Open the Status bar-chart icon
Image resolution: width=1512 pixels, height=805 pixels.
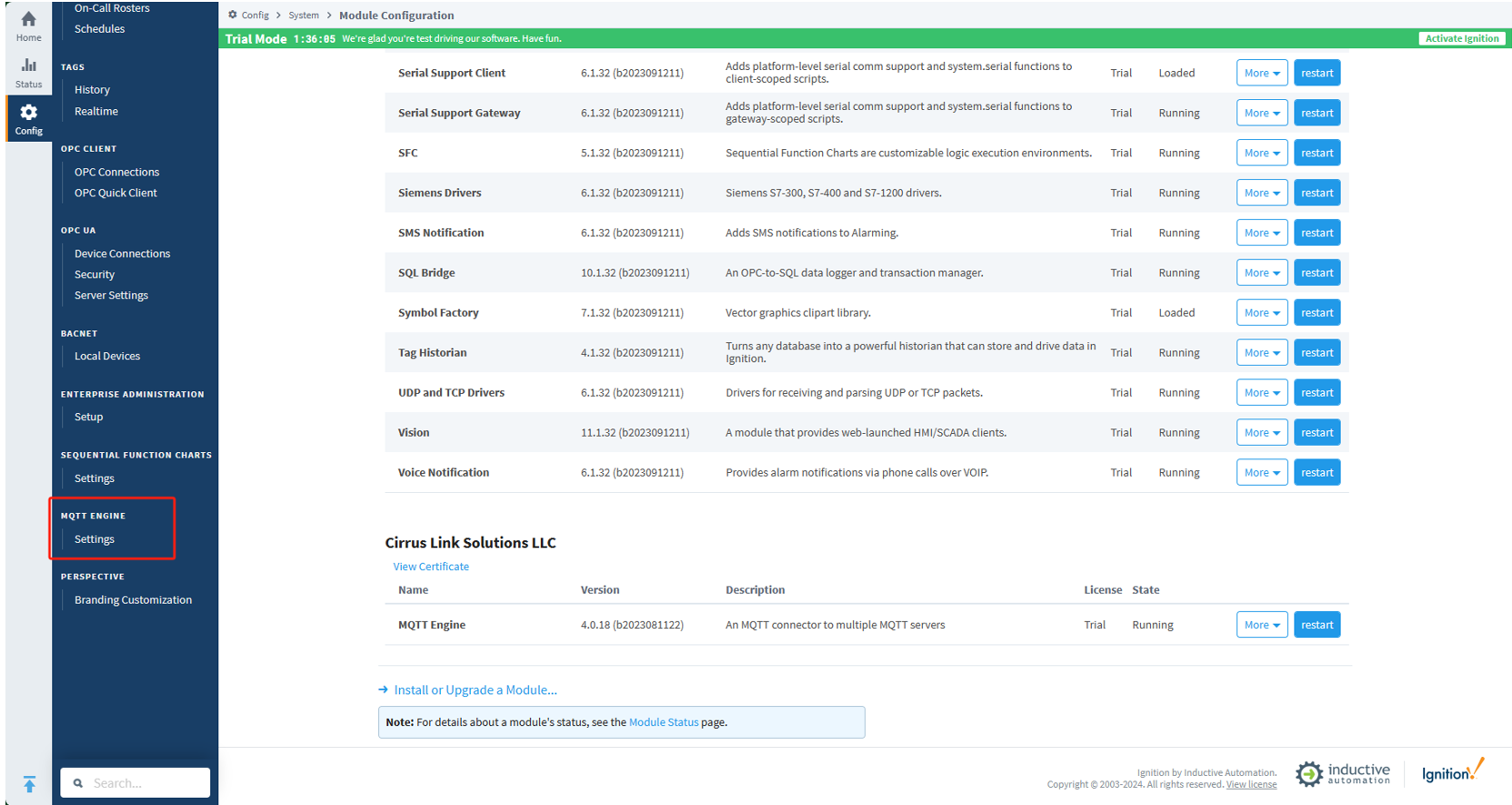(x=28, y=65)
